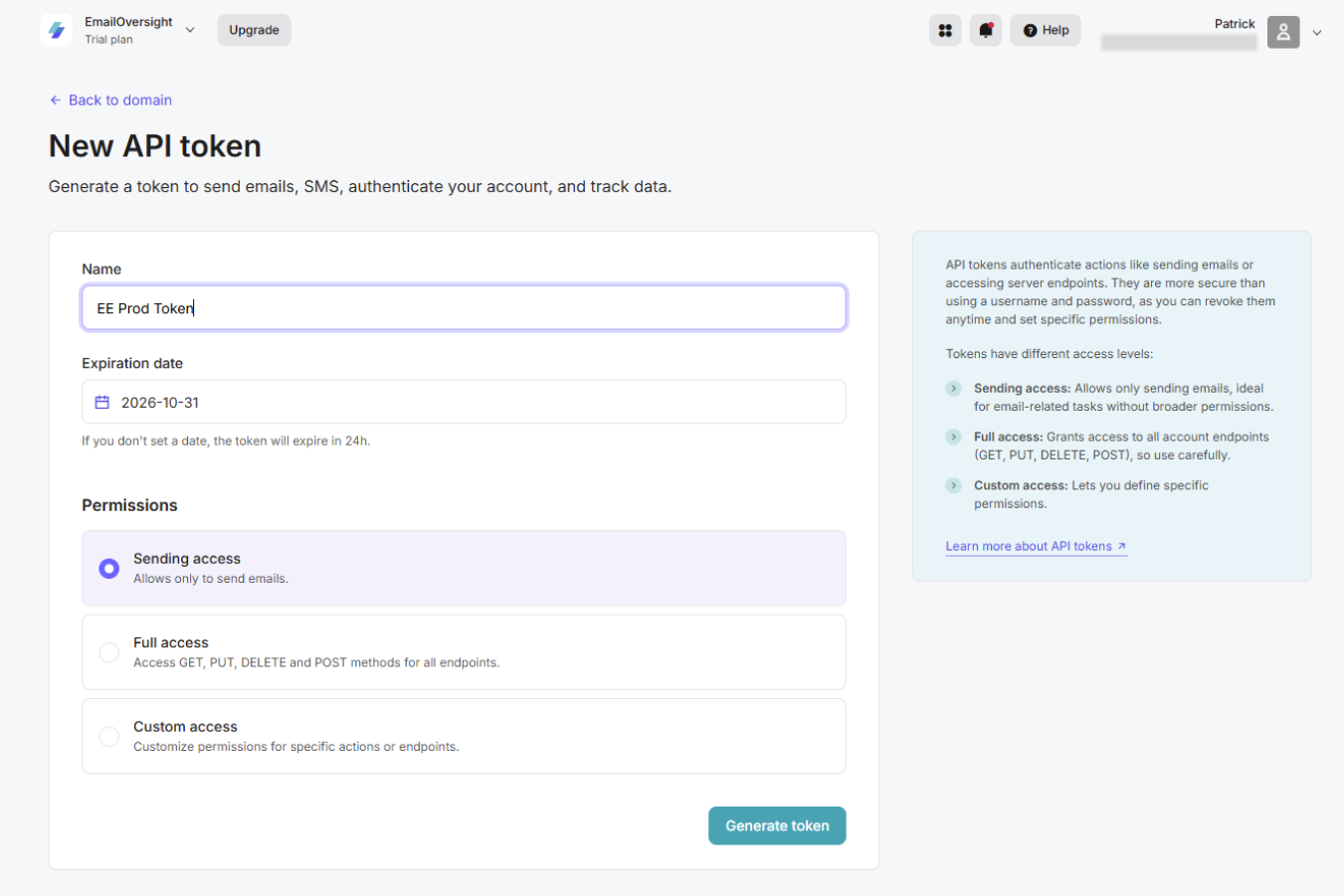The width and height of the screenshot is (1344, 896).
Task: Click the Full access chevron bullet icon
Action: pos(953,438)
